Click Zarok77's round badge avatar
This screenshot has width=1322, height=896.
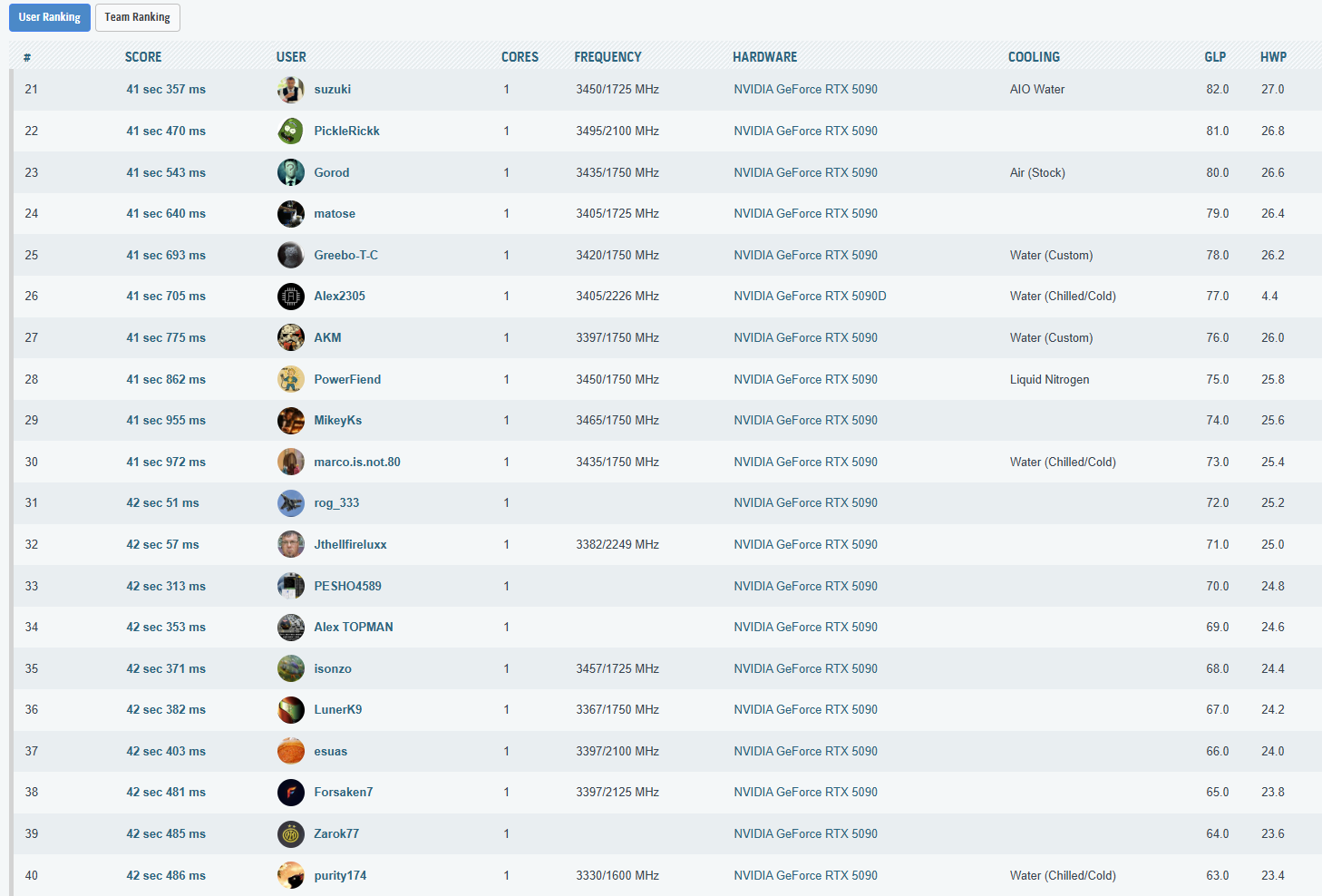point(290,834)
